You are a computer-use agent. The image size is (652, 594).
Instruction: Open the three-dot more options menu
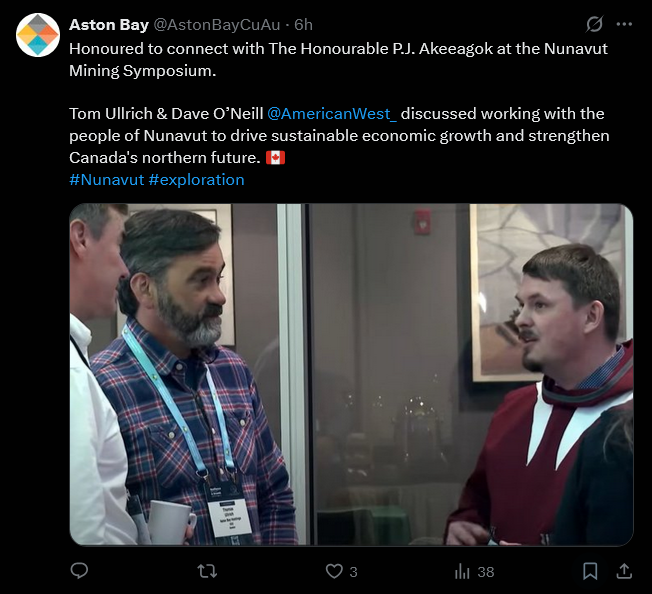[x=624, y=24]
